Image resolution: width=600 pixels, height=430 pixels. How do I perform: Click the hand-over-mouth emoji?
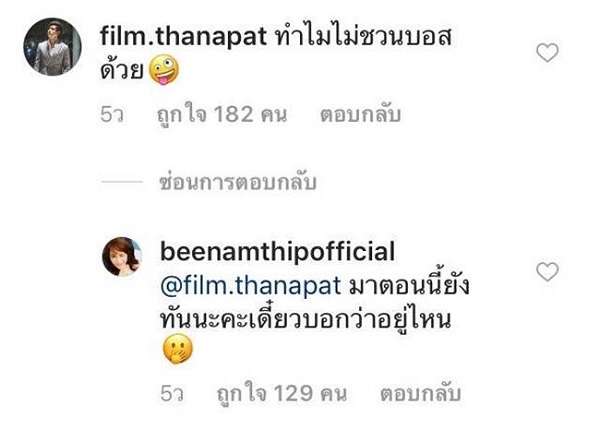point(178,350)
